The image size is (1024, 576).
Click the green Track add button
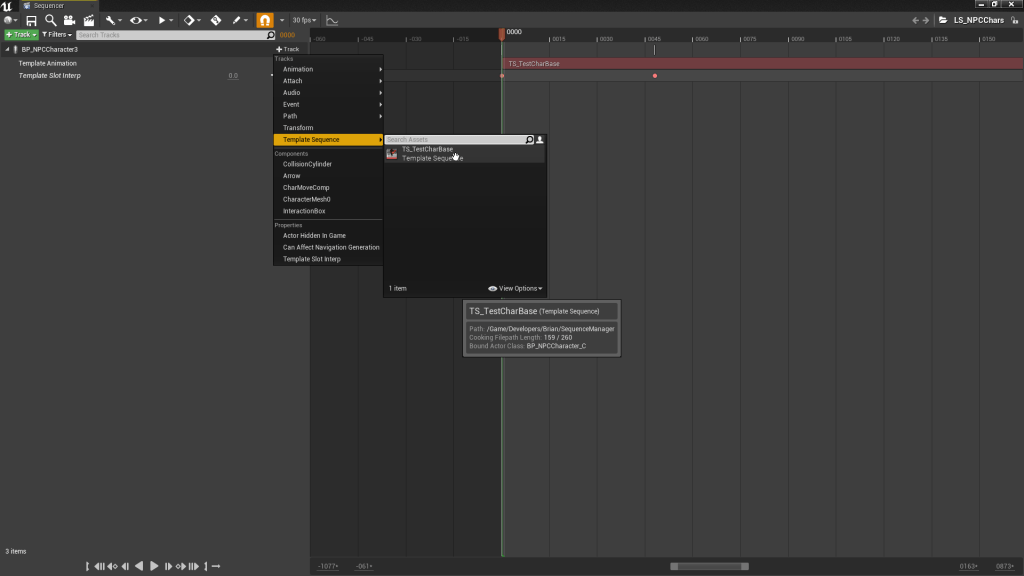[x=20, y=35]
